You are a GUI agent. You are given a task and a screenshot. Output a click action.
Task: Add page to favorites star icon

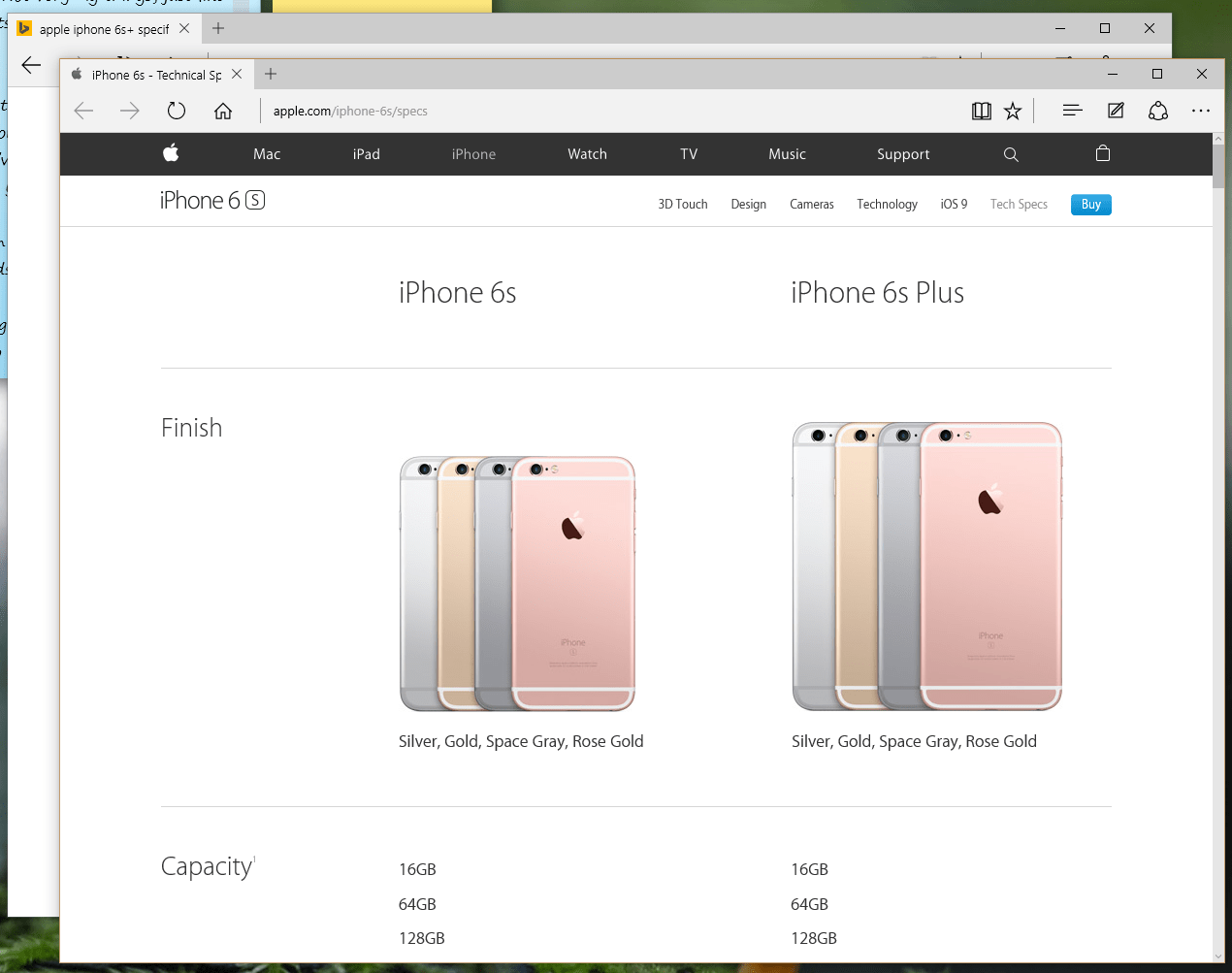(1013, 111)
